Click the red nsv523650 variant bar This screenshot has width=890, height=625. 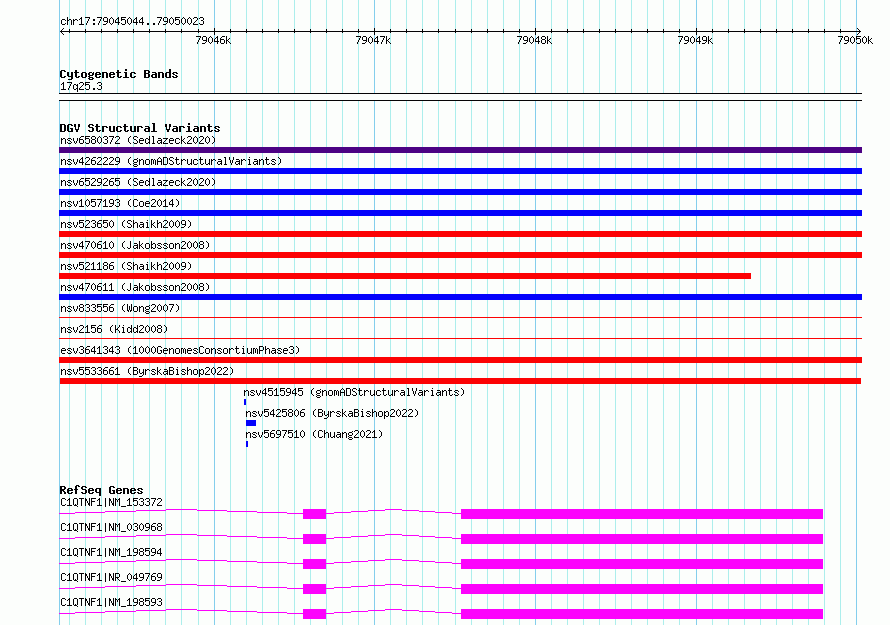[x=460, y=234]
